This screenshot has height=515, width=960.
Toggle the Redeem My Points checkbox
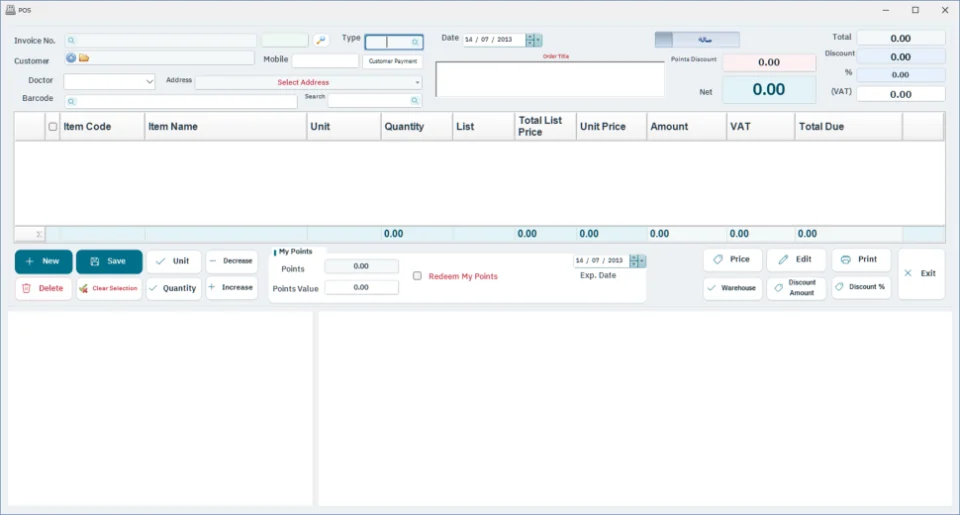pos(417,276)
